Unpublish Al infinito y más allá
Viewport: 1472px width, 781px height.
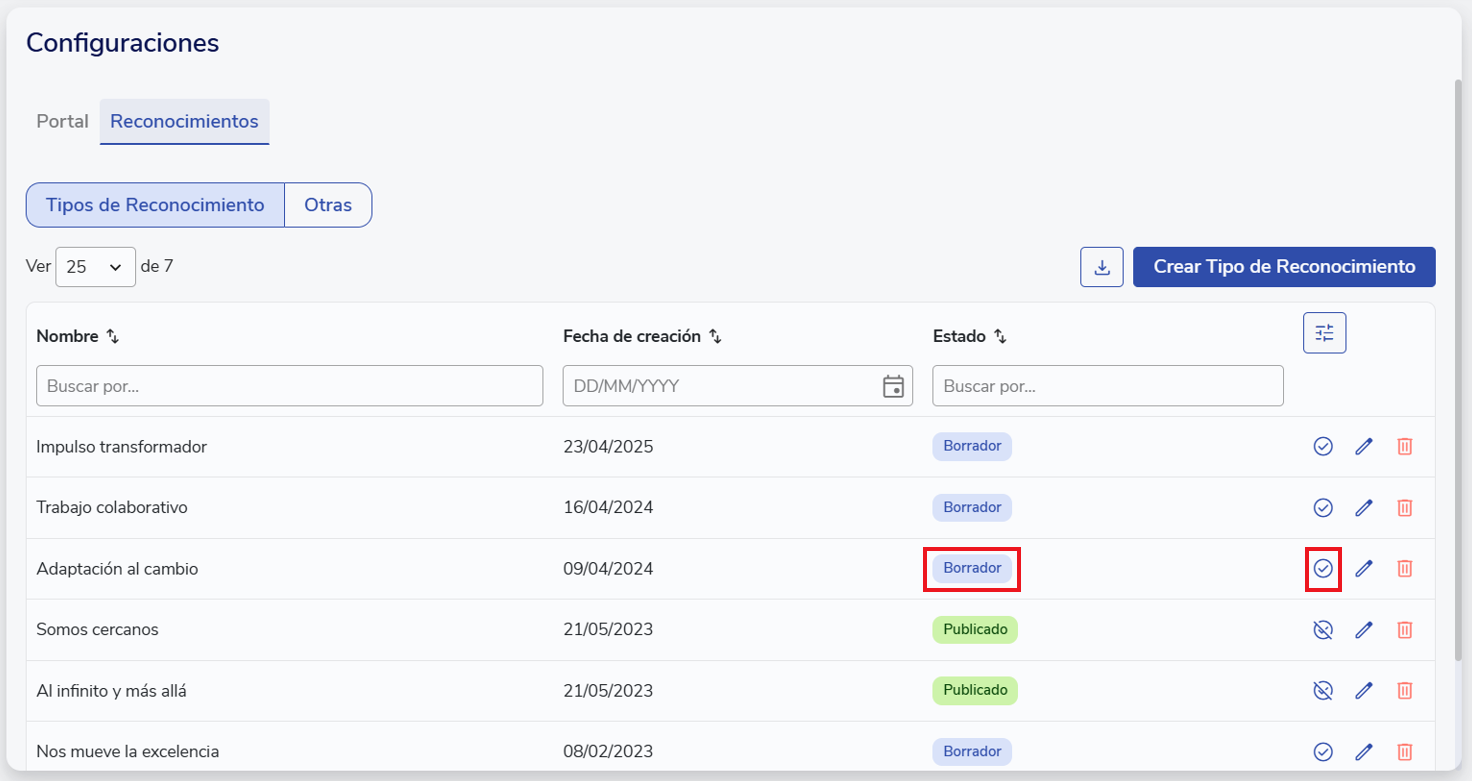tap(1323, 691)
